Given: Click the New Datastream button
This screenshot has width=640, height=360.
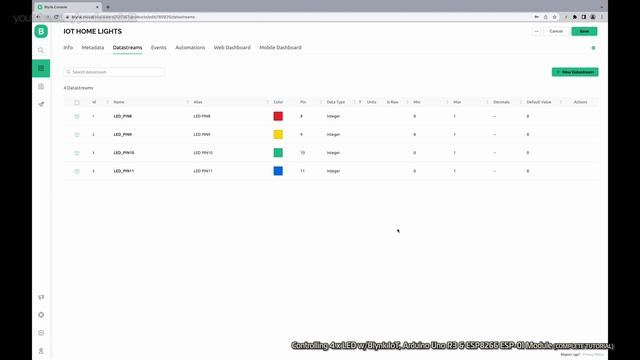Looking at the screenshot, I should pos(575,72).
